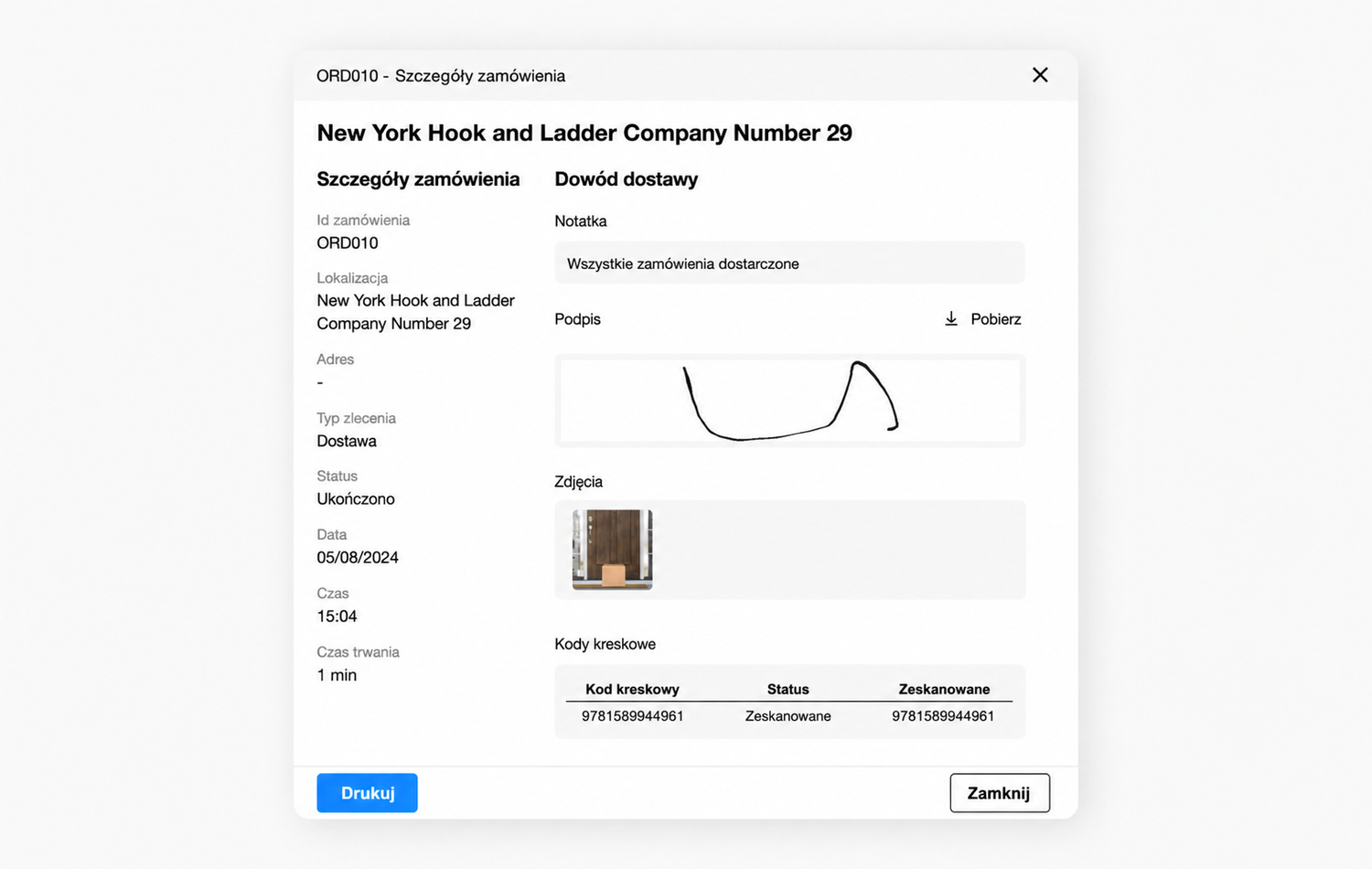
Task: Click the Dostawa order type value
Action: (347, 441)
